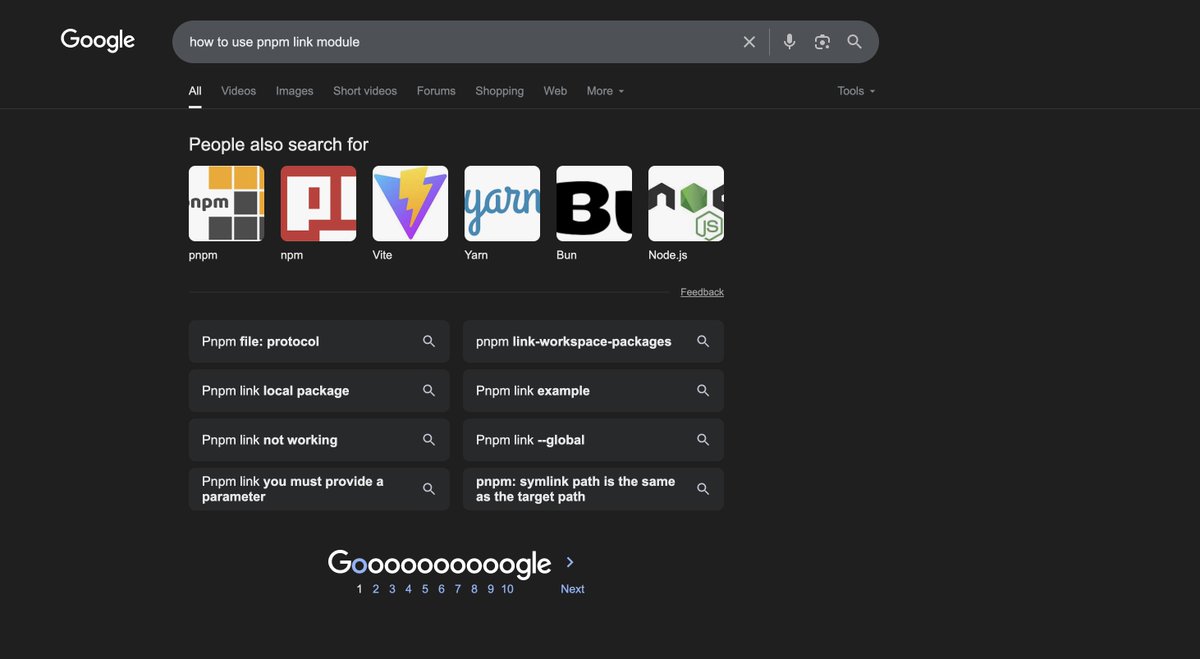Go to results page 2
Screen dimensions: 1200x659
coord(376,589)
